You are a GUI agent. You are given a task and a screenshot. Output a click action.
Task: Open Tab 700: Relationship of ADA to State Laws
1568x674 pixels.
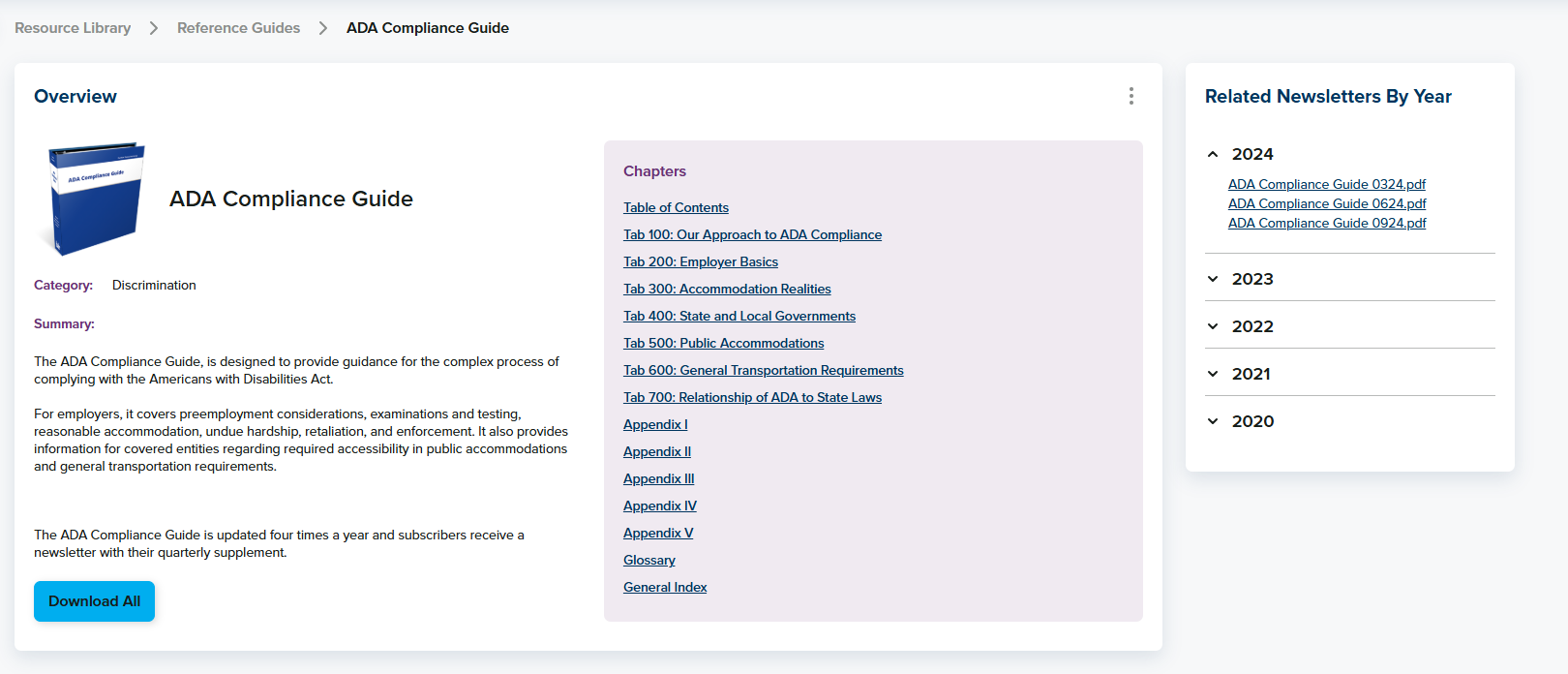(x=752, y=397)
